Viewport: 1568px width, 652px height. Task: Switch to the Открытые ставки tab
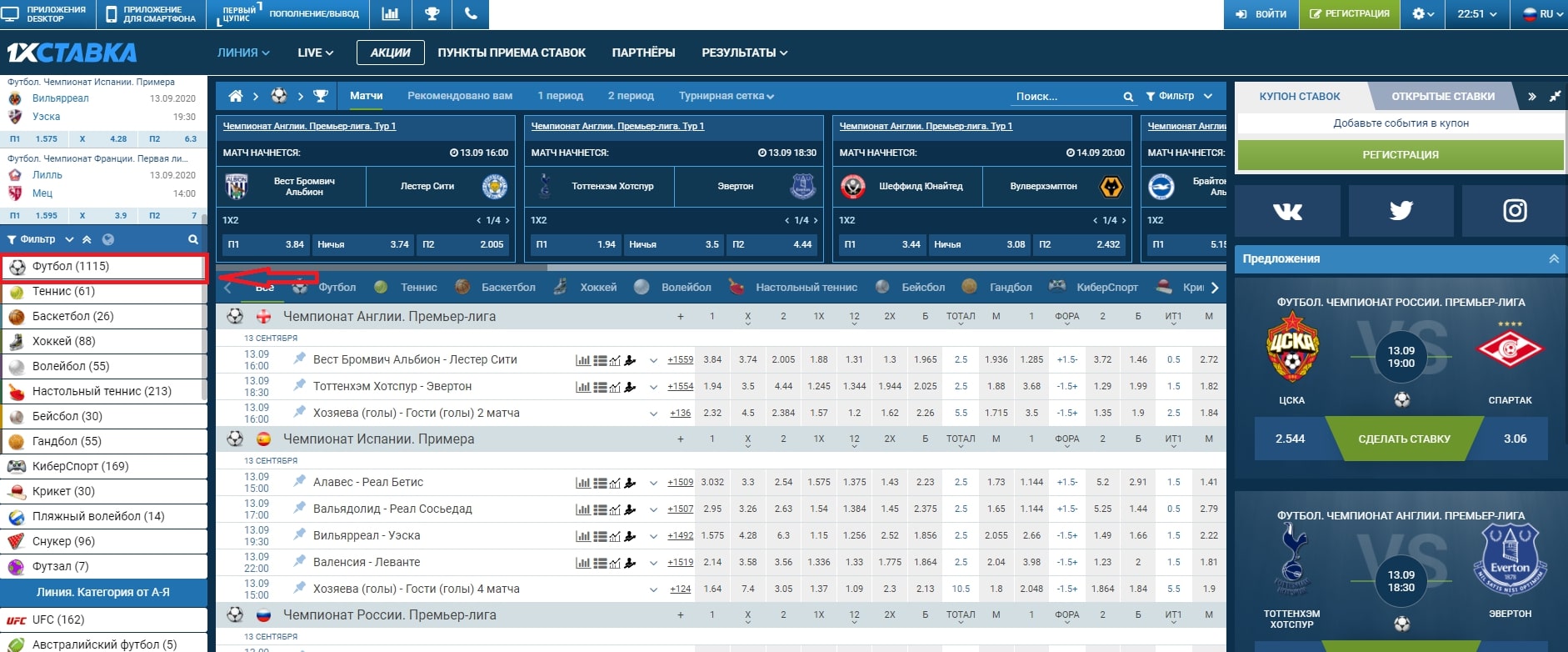click(1442, 97)
